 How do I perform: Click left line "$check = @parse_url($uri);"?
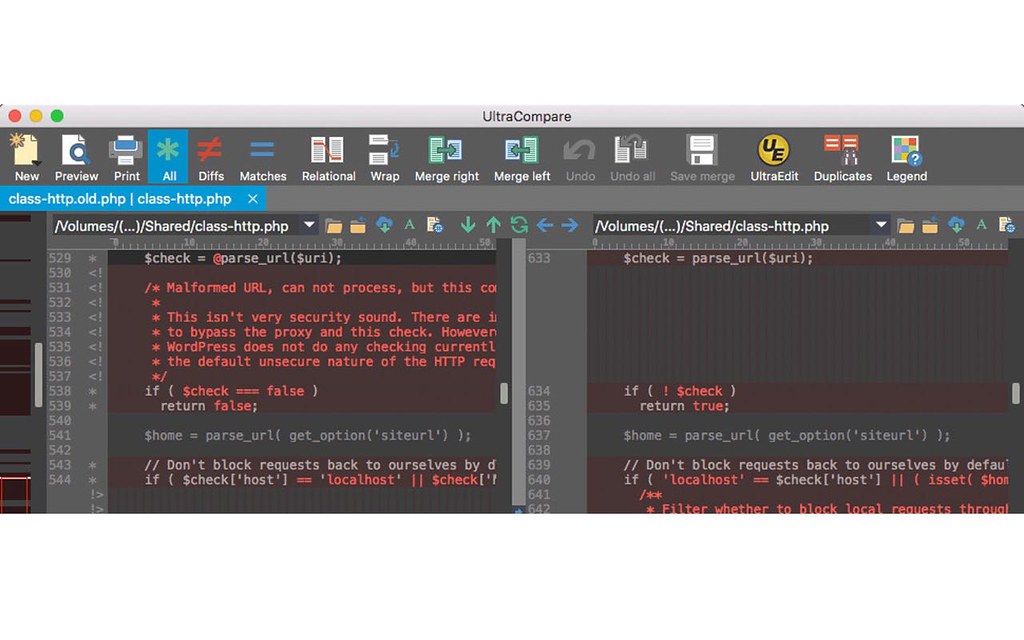pyautogui.click(x=243, y=258)
